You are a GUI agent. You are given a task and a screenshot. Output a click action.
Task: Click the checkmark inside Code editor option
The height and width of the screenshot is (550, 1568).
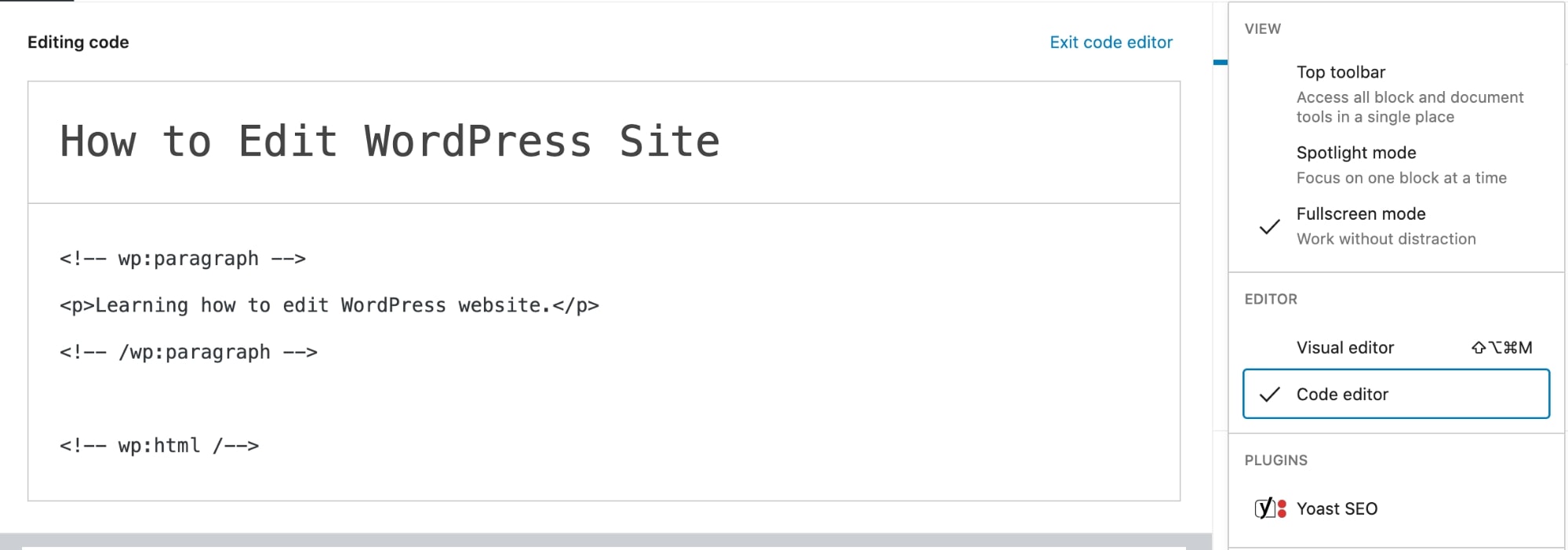pos(1269,394)
